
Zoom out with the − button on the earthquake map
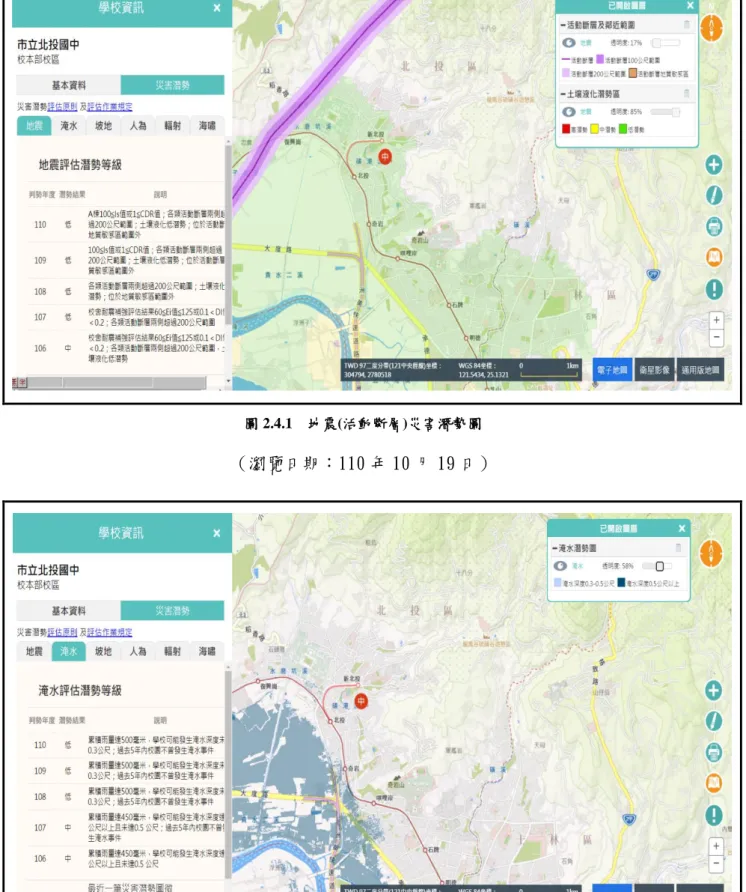pyautogui.click(x=716, y=337)
